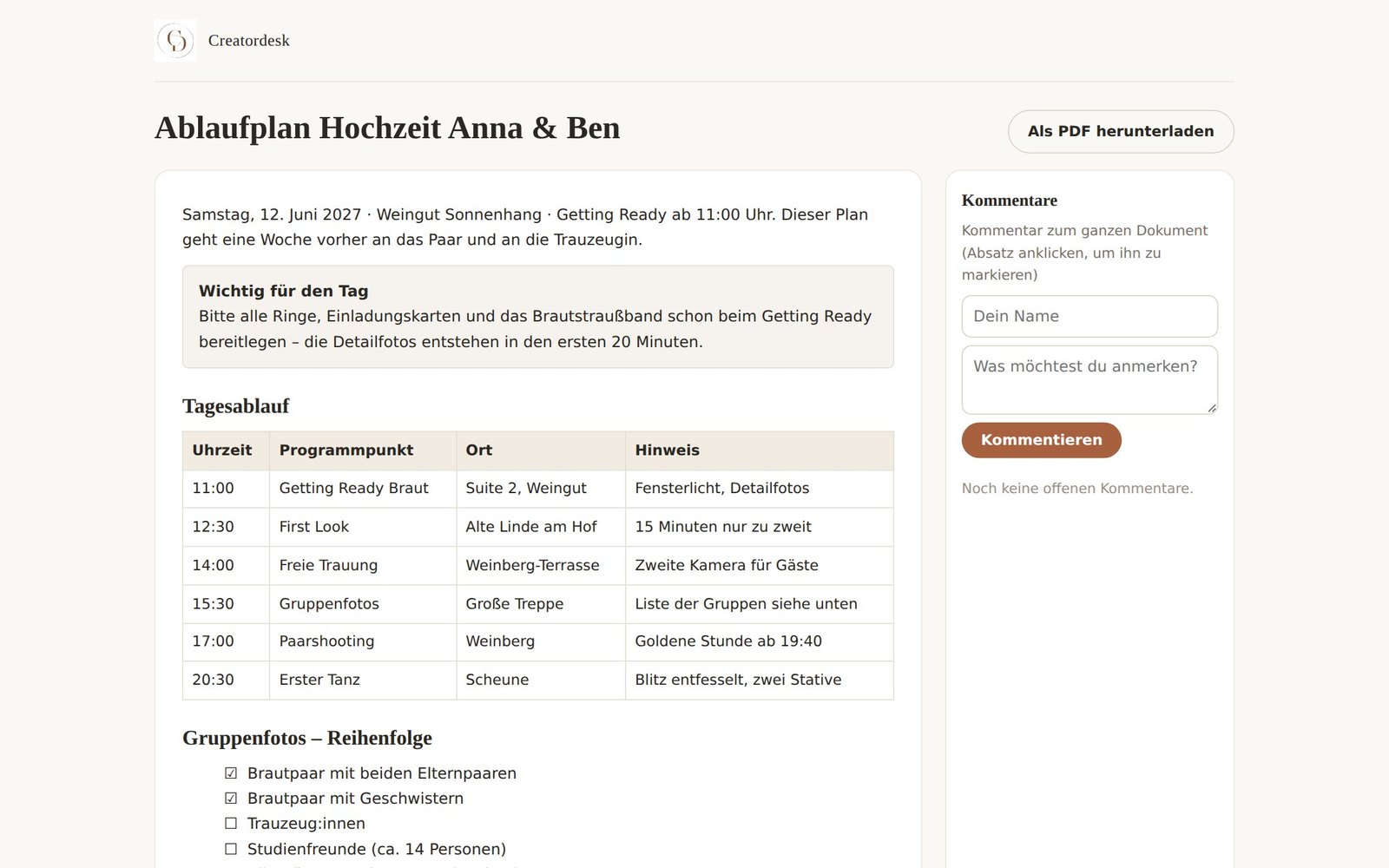The width and height of the screenshot is (1389, 868).
Task: Click the 'Was möchtest du anmerken?' textarea
Action: 1089,380
